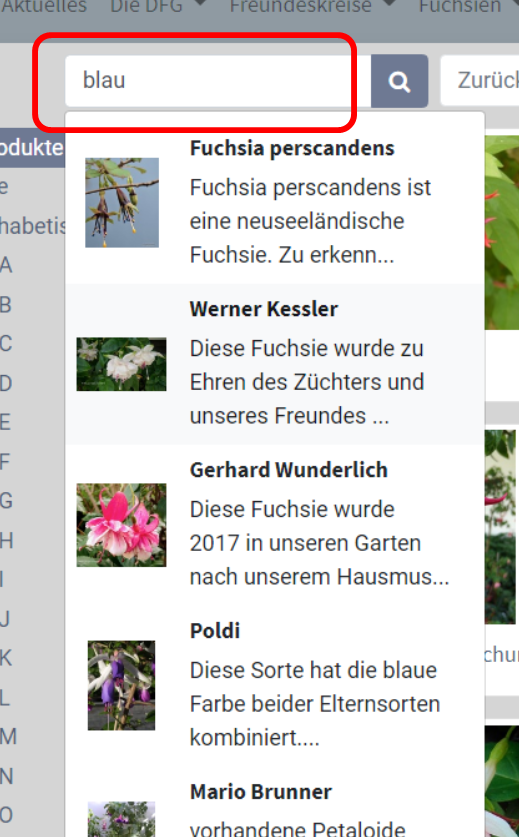This screenshot has height=837, width=519.
Task: Focus the search field containing "blau"
Action: tap(218, 81)
